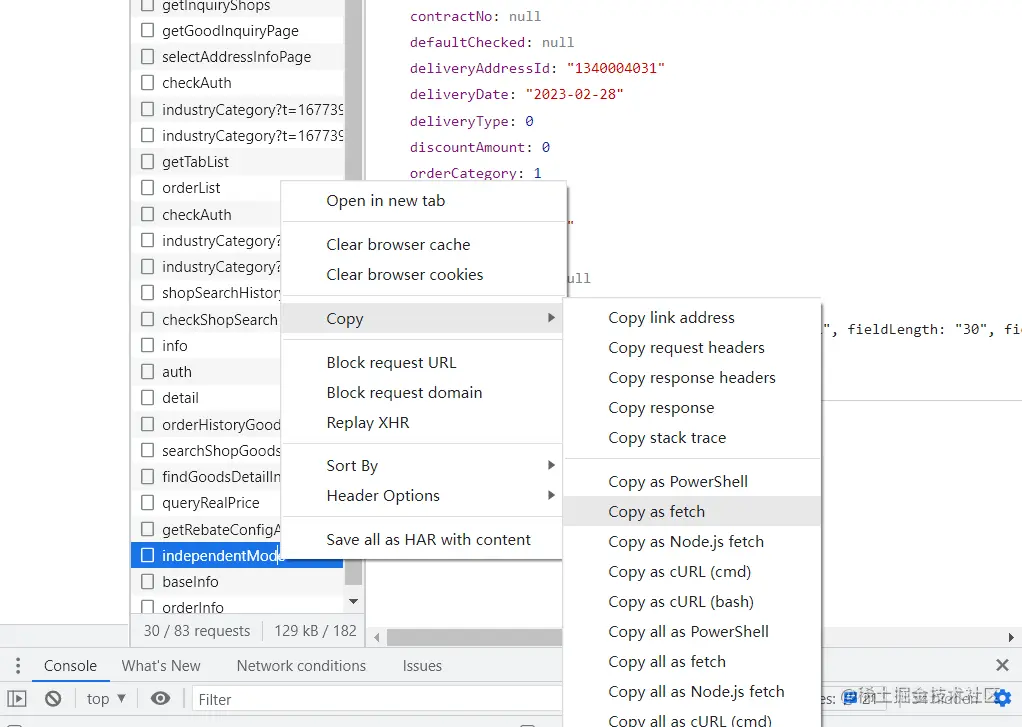1022x727 pixels.
Task: Expand the Header Options submenu
Action: coord(424,496)
